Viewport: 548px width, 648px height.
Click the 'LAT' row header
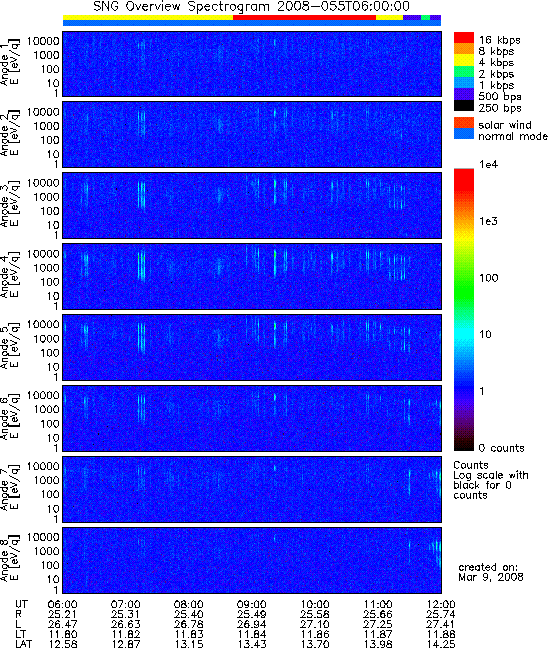(x=24, y=643)
